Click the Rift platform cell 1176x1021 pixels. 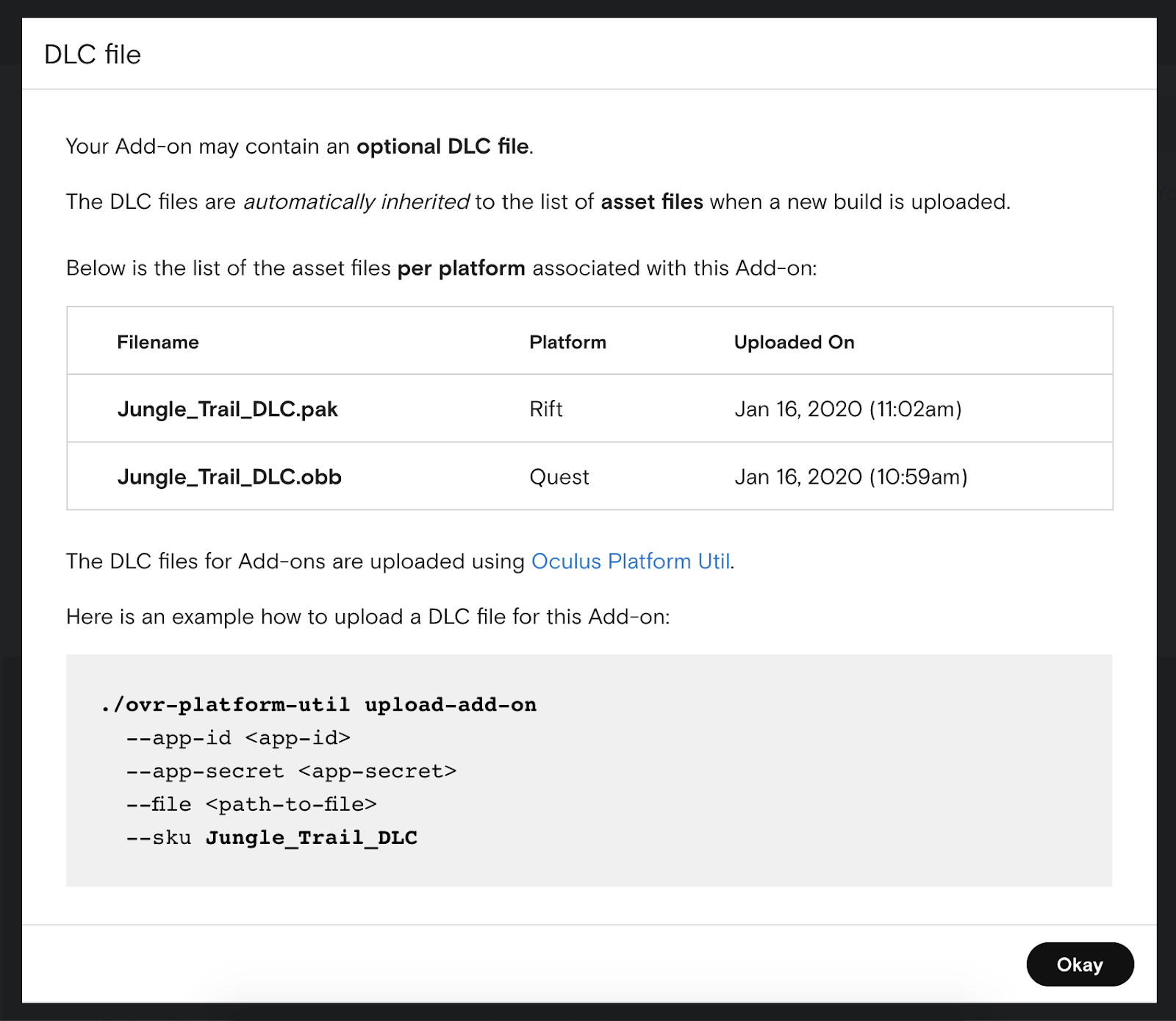(x=545, y=409)
